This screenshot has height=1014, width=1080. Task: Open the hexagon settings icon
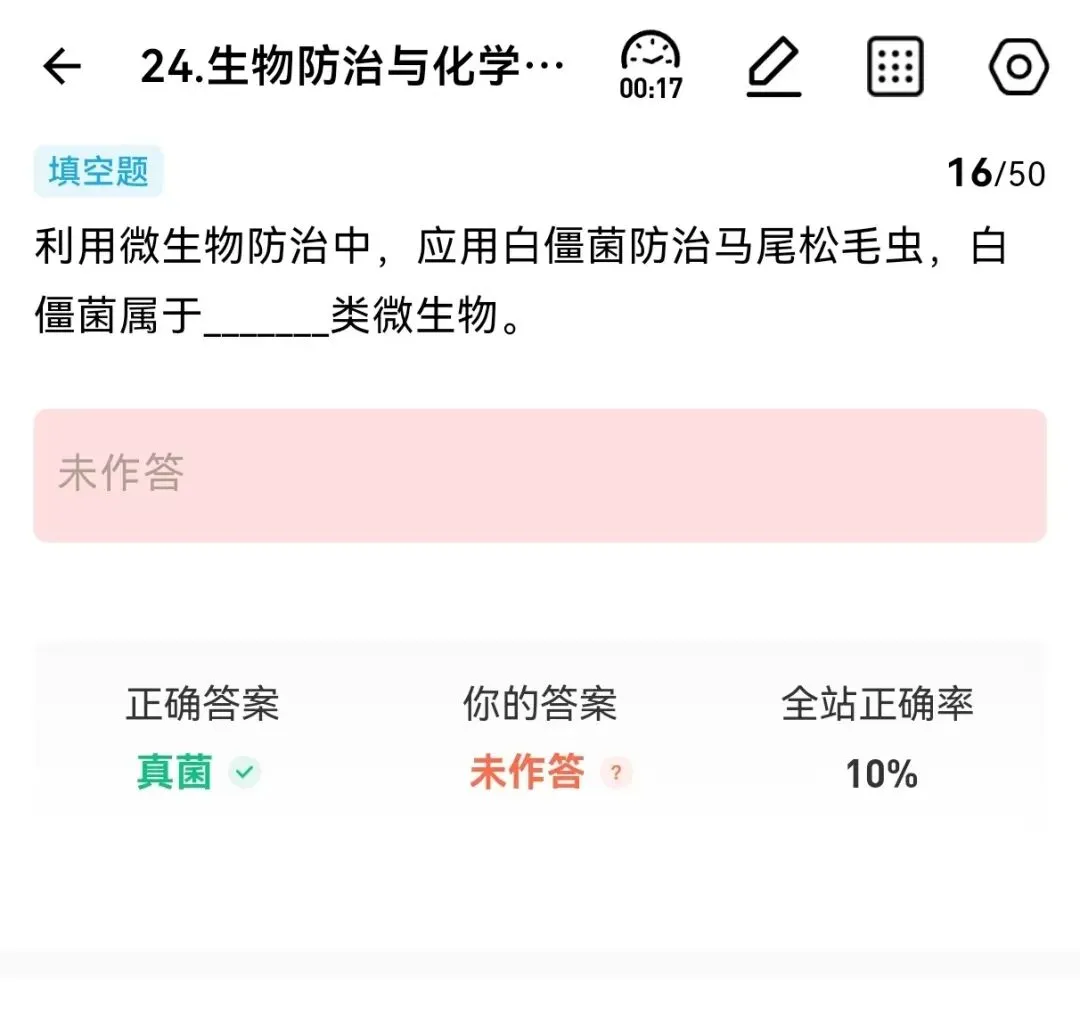(x=1019, y=66)
